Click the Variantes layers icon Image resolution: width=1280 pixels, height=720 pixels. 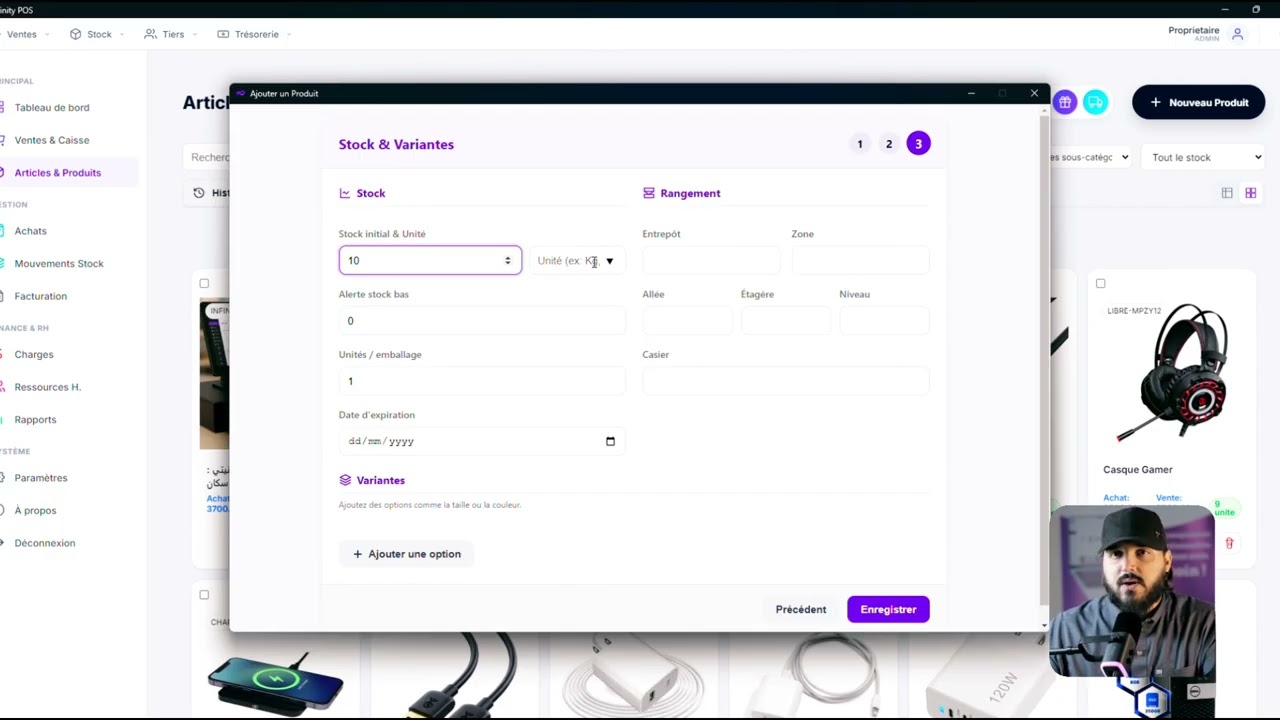point(345,480)
